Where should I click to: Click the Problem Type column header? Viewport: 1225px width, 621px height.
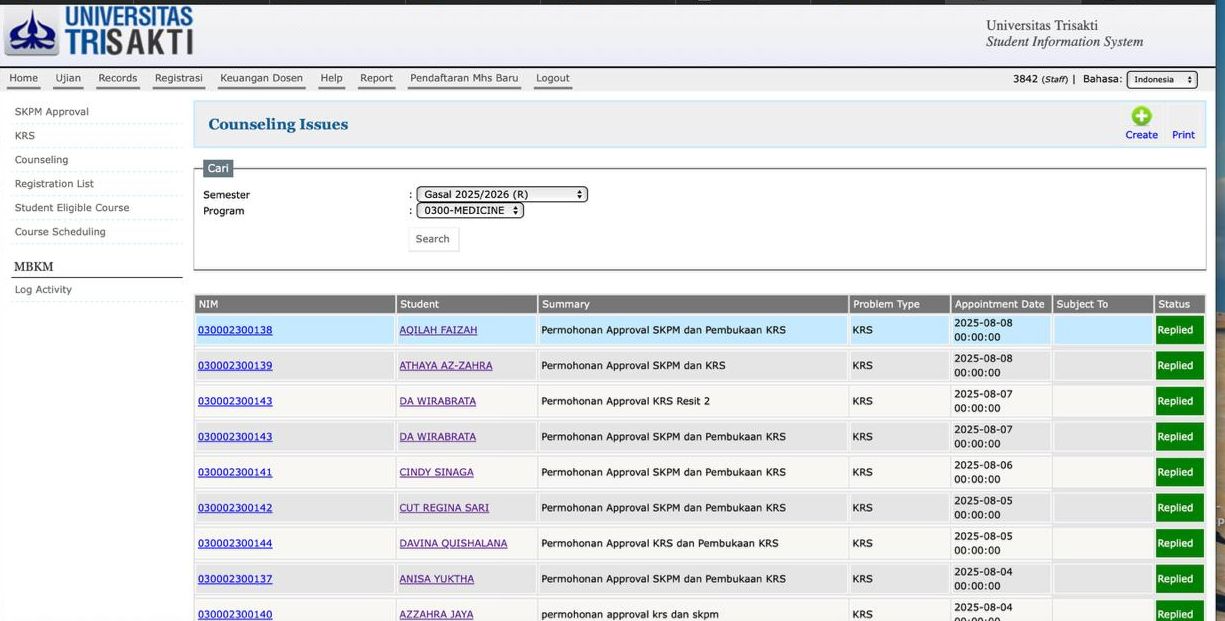pyautogui.click(x=886, y=304)
